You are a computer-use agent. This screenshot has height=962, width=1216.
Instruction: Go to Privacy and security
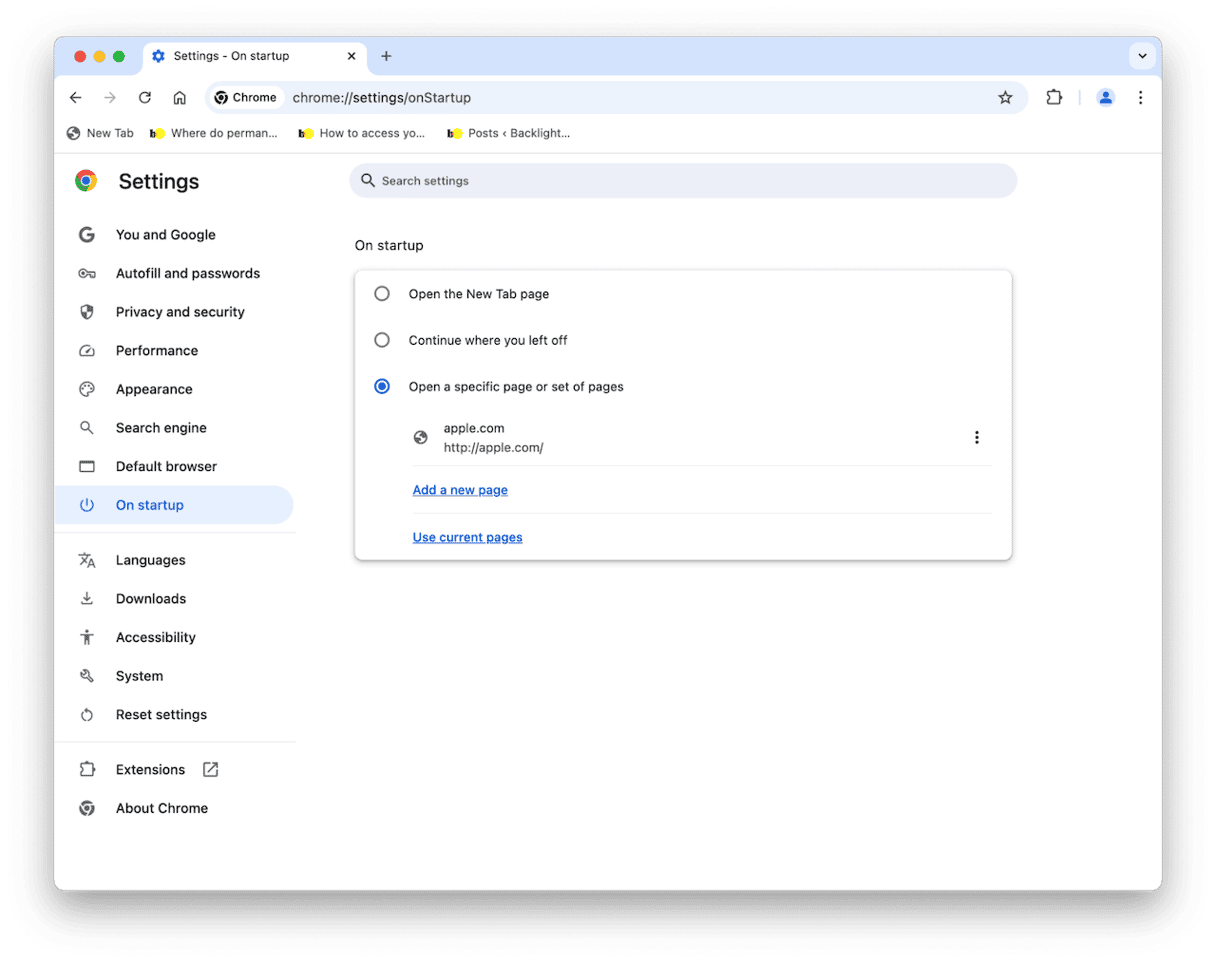pyautogui.click(x=174, y=312)
